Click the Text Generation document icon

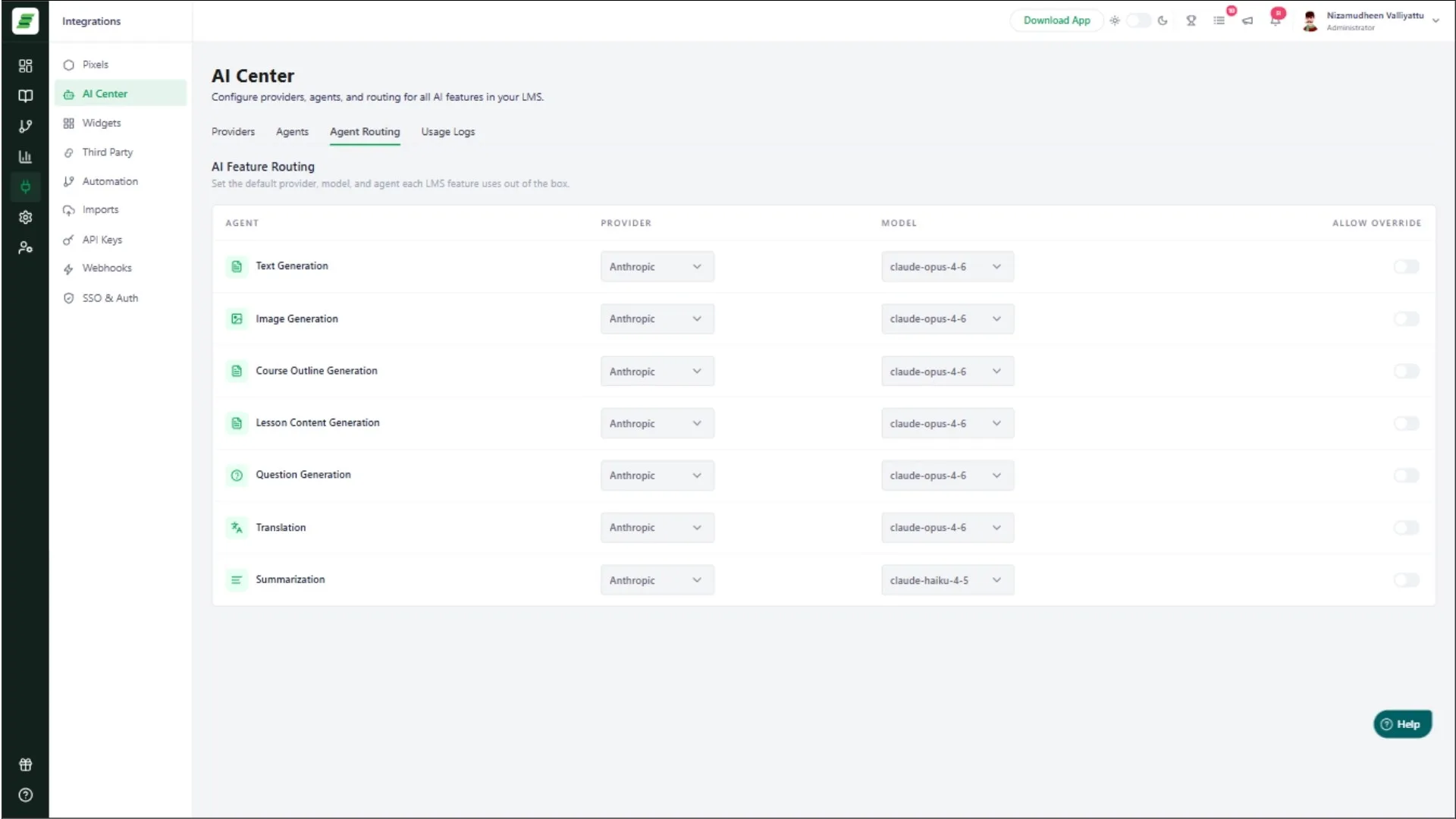tap(237, 266)
